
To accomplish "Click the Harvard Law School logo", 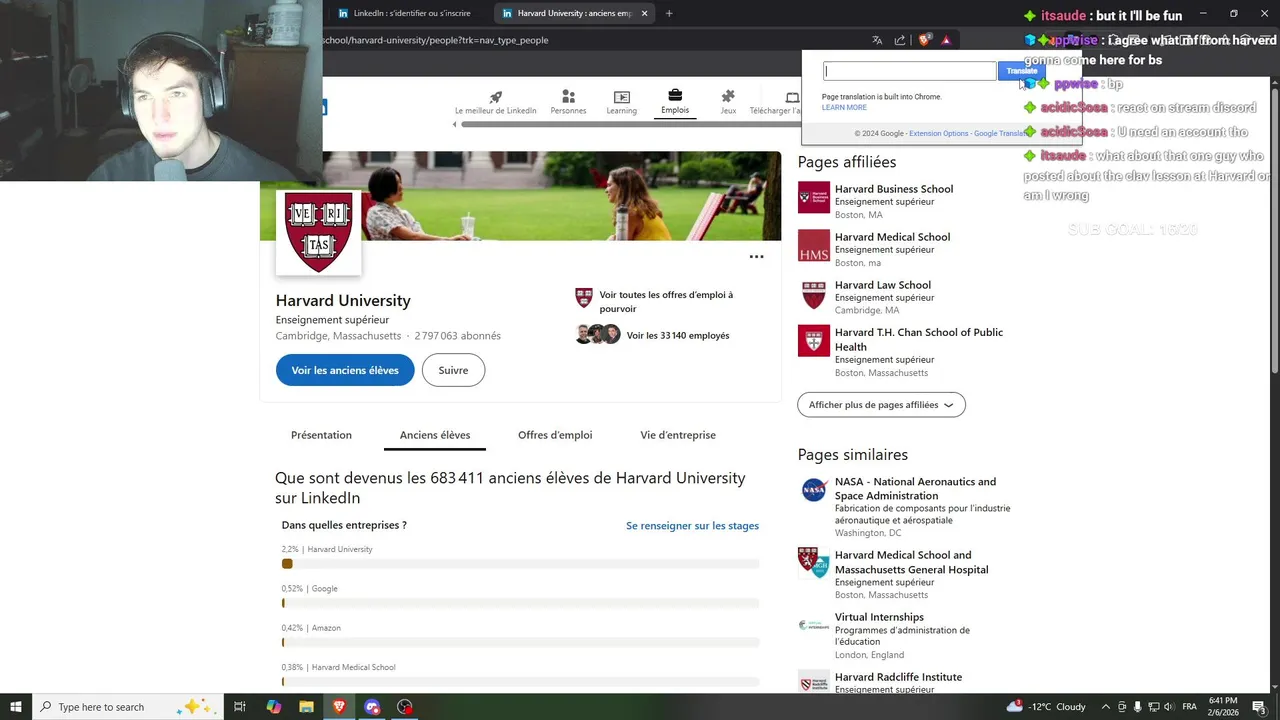I will click(x=814, y=294).
